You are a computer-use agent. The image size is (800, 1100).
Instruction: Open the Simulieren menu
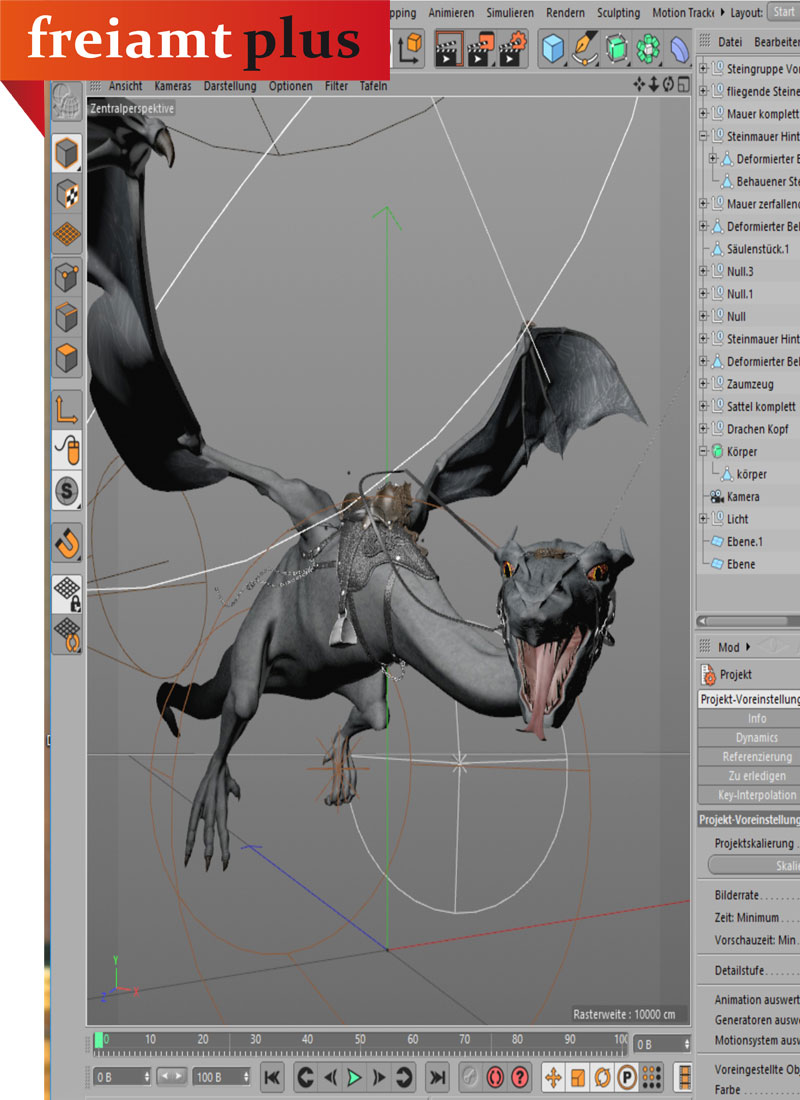510,13
